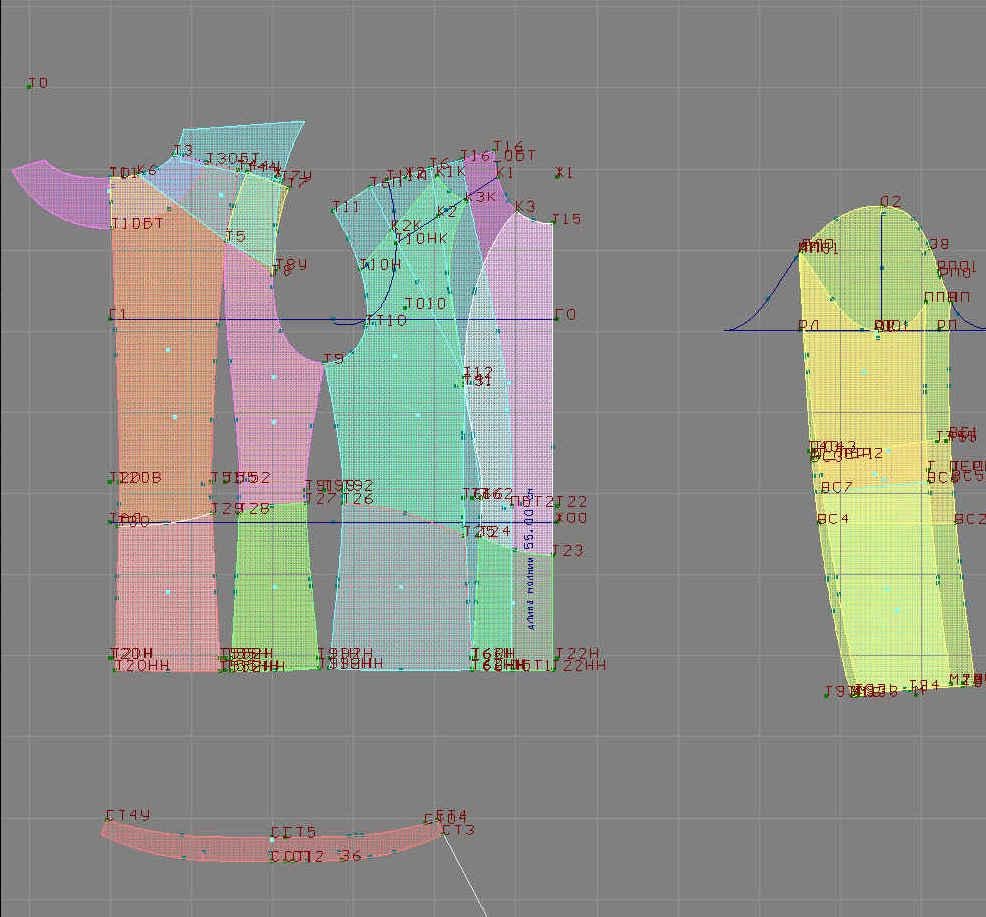The height and width of the screenshot is (917, 986).
Task: Click the "T26" waist point label
Action: tap(358, 499)
